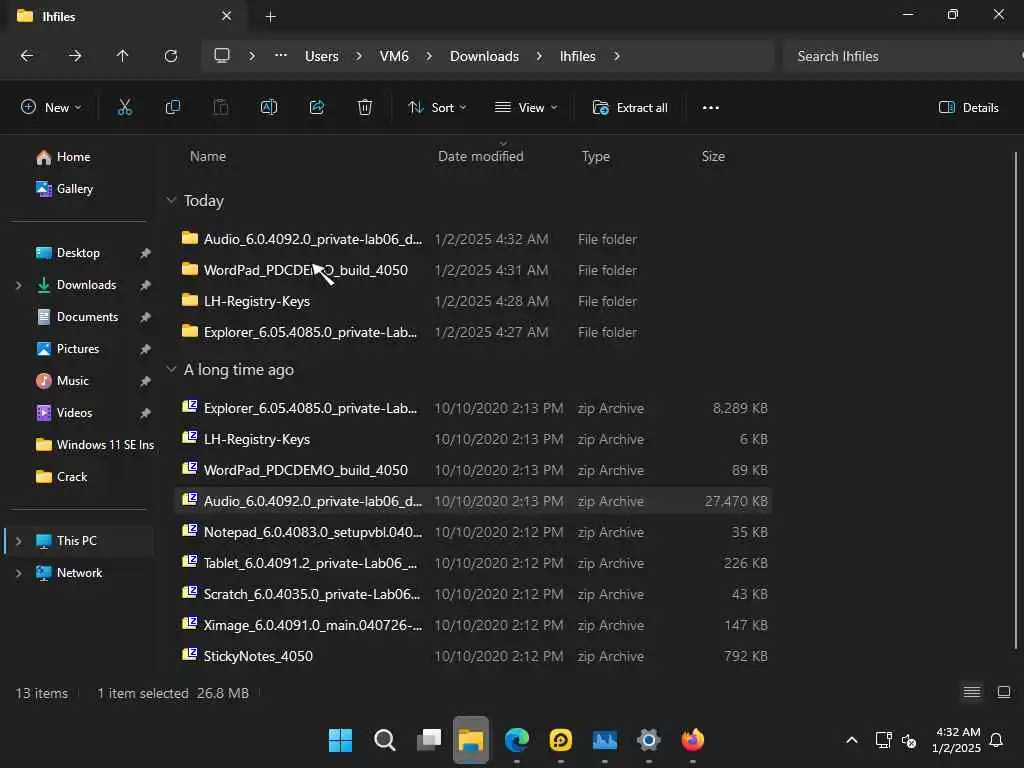Click the PC monitor icon in address bar

pos(222,56)
